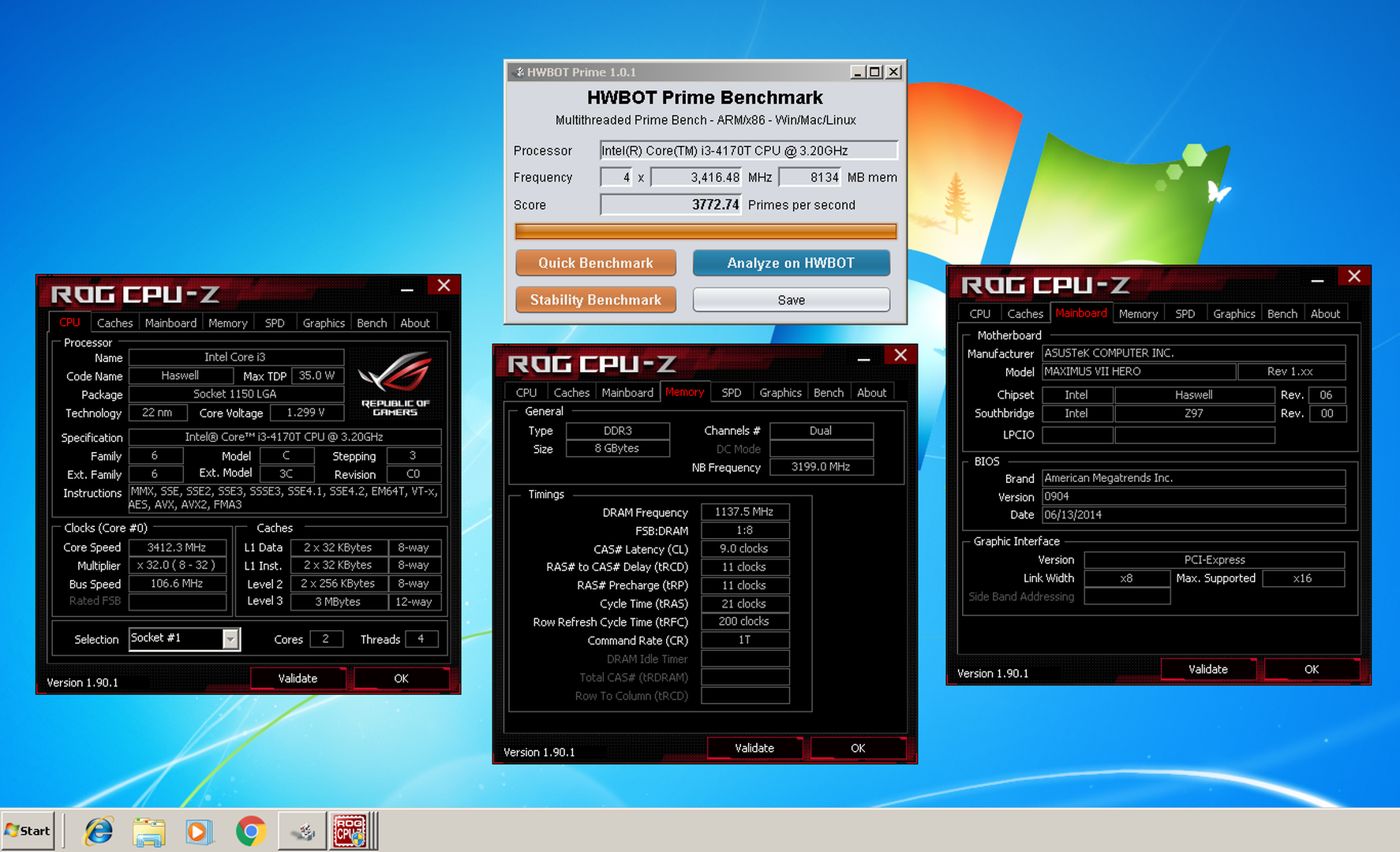Open Memory tab in the CPU window
Screen dimensions: 1400x852
click(x=228, y=323)
